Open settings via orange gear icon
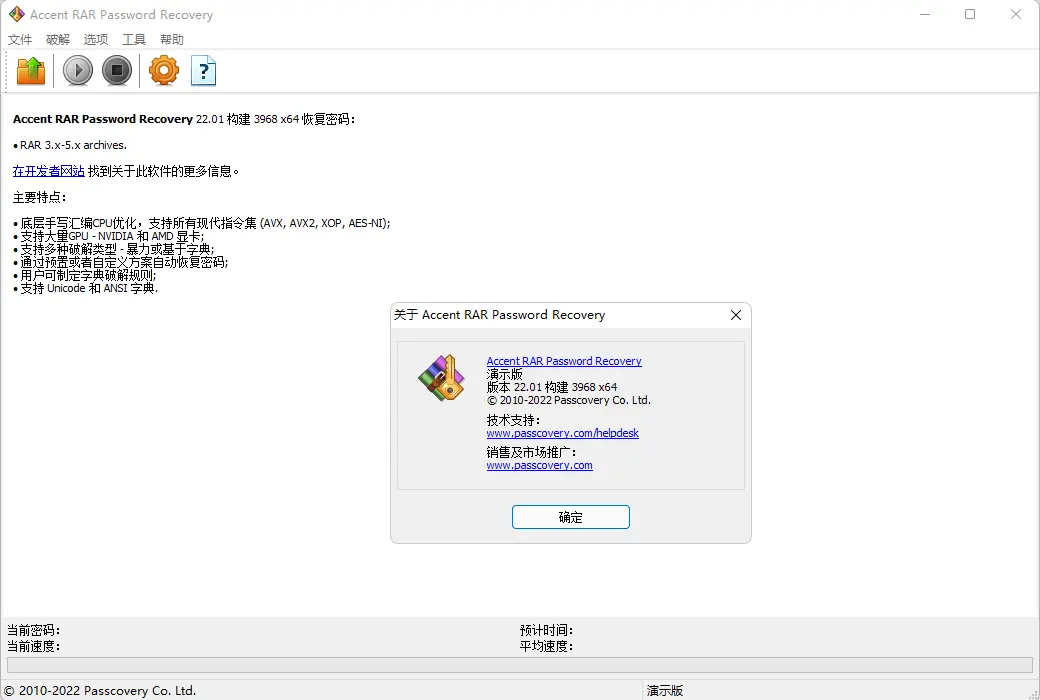Viewport: 1040px width, 700px height. click(164, 70)
